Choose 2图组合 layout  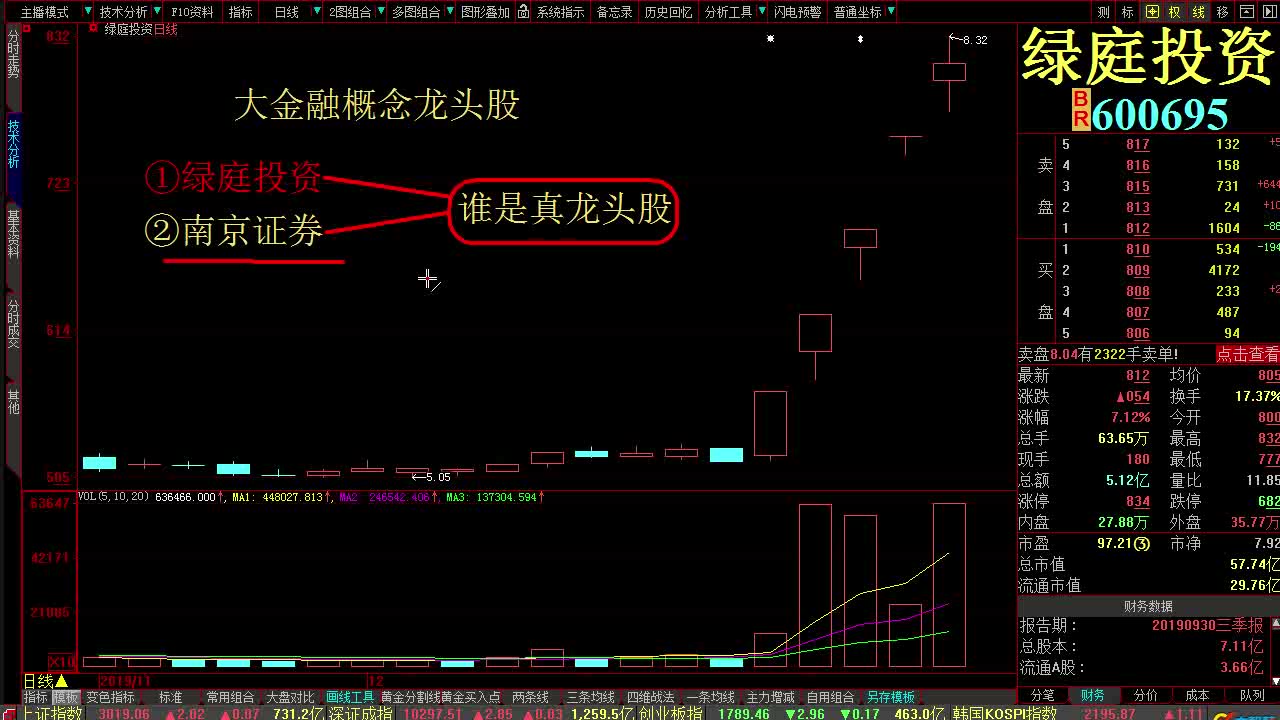click(350, 12)
